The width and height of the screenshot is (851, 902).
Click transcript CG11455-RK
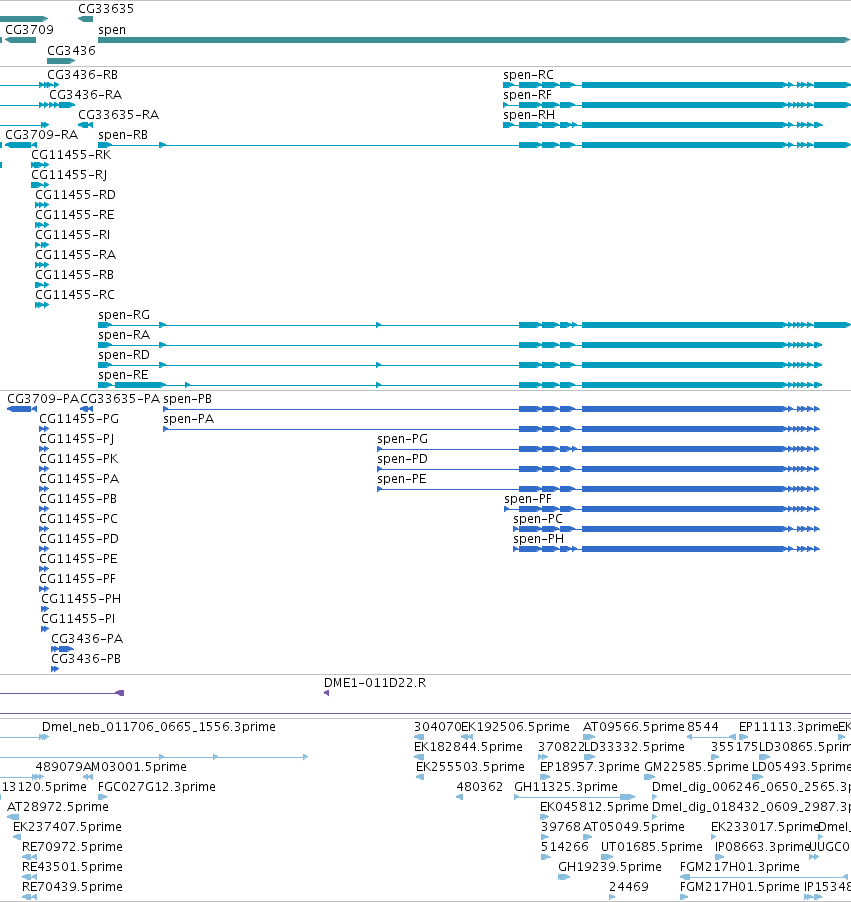point(71,155)
